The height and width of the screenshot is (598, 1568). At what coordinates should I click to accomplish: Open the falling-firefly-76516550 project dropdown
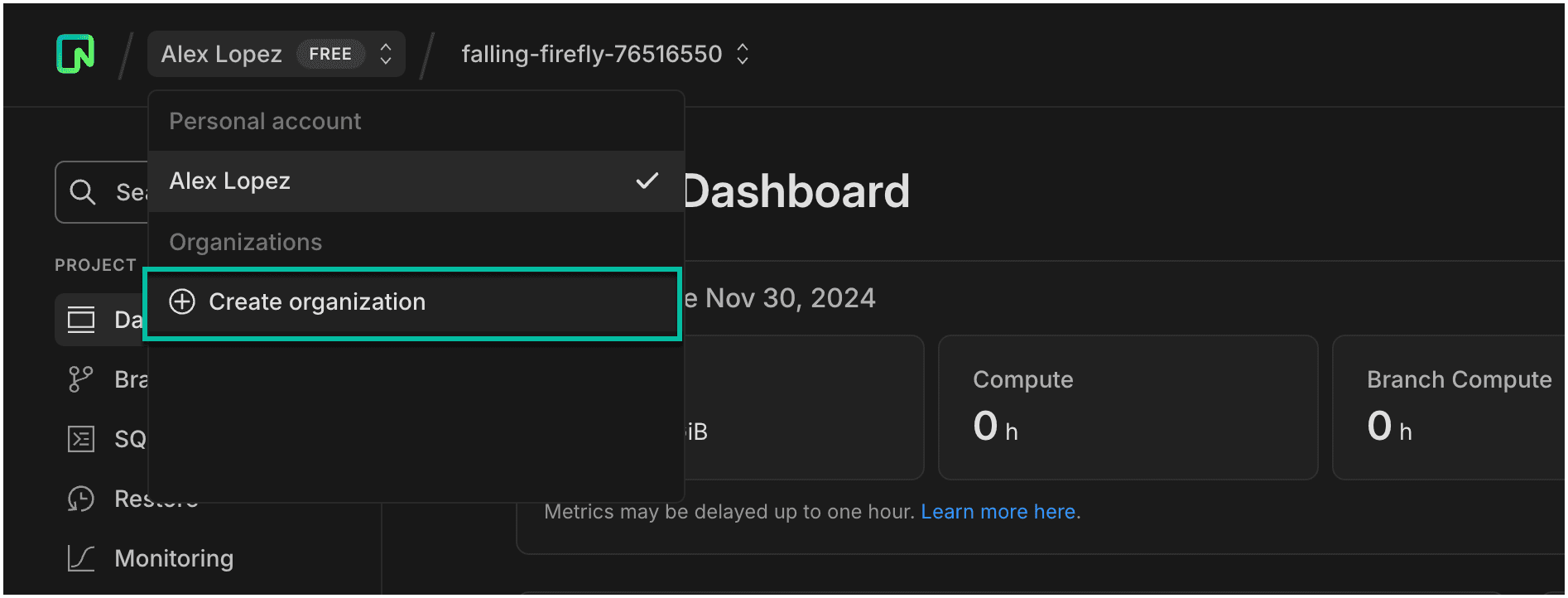(592, 54)
